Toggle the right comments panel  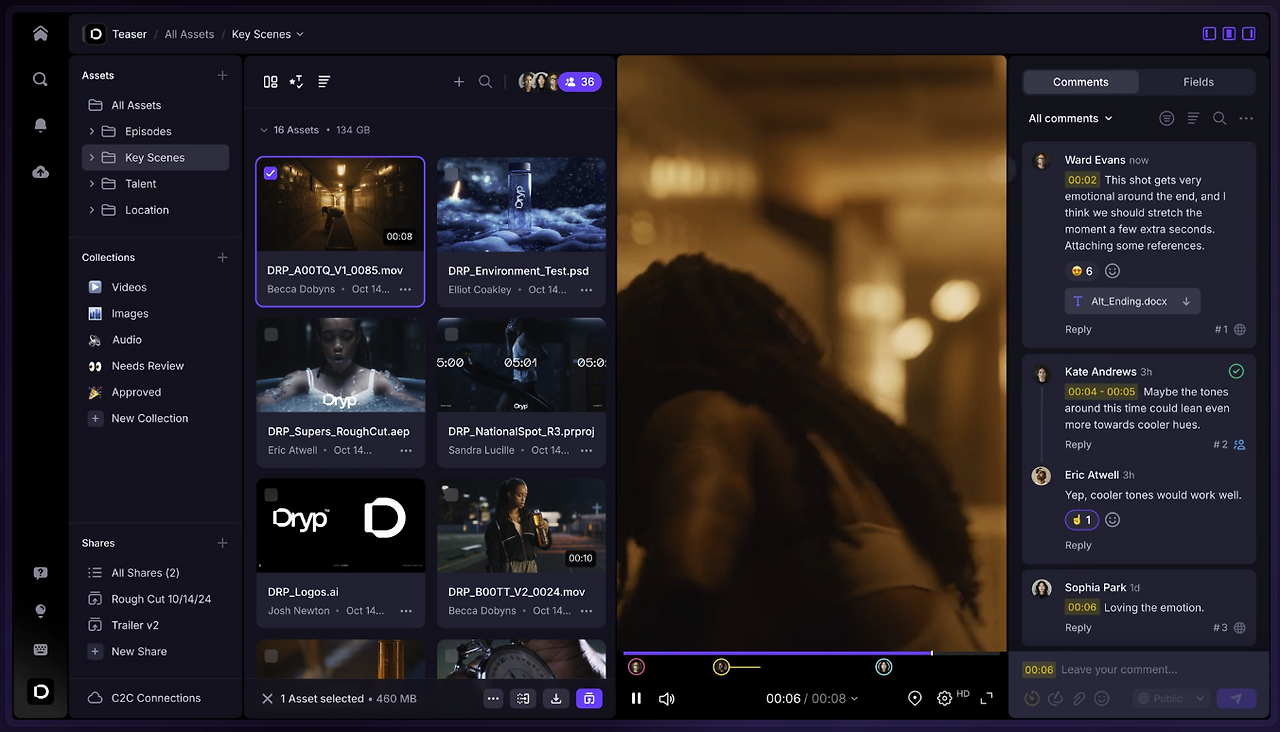[x=1249, y=34]
